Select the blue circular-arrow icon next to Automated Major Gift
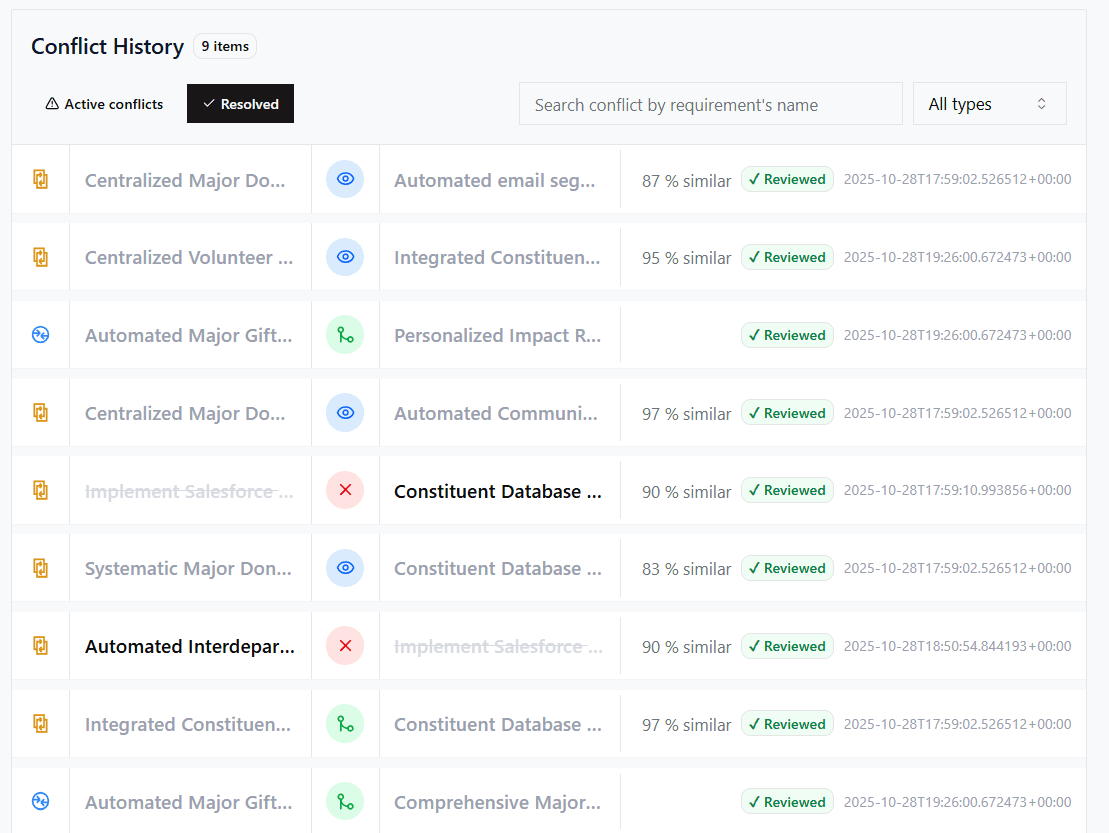 40,335
